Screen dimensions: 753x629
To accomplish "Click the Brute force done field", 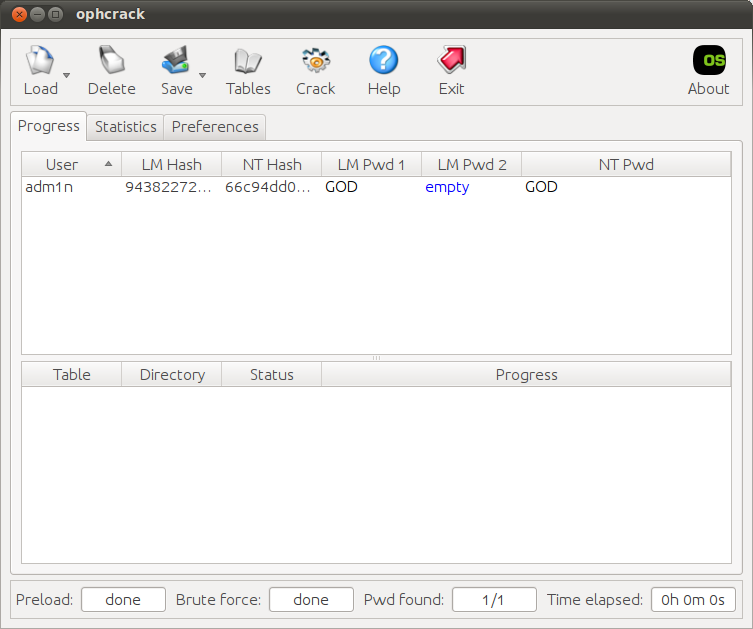I will [x=311, y=600].
